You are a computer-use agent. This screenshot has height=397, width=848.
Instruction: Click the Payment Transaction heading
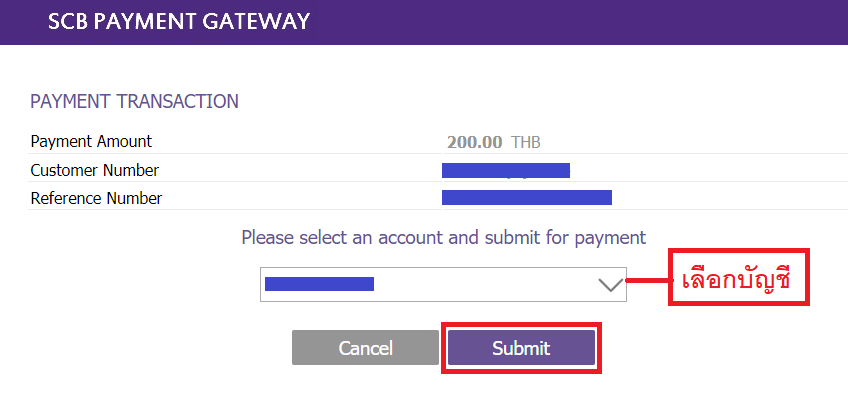coord(134,102)
